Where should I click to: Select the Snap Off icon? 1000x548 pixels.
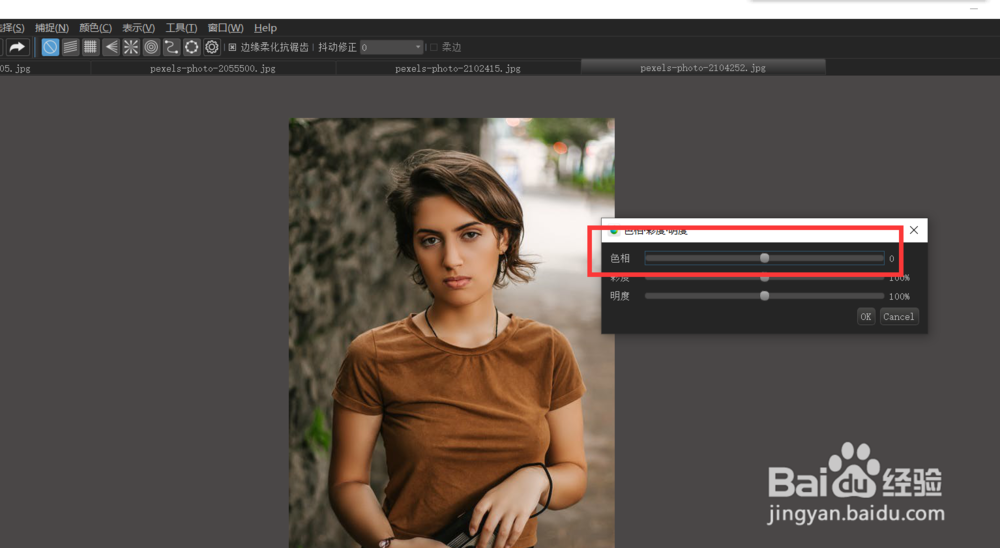pyautogui.click(x=50, y=47)
